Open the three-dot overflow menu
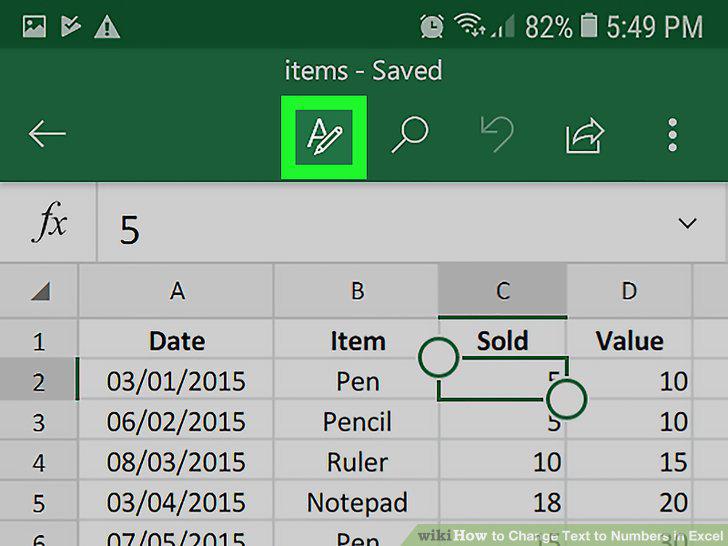Screen dimensions: 728x546 (672, 135)
